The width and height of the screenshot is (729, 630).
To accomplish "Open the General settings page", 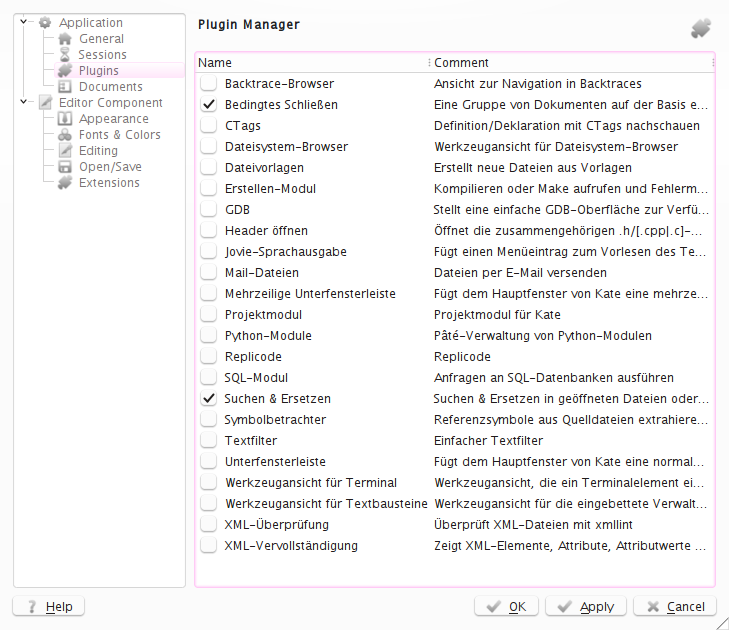I will click(x=101, y=39).
